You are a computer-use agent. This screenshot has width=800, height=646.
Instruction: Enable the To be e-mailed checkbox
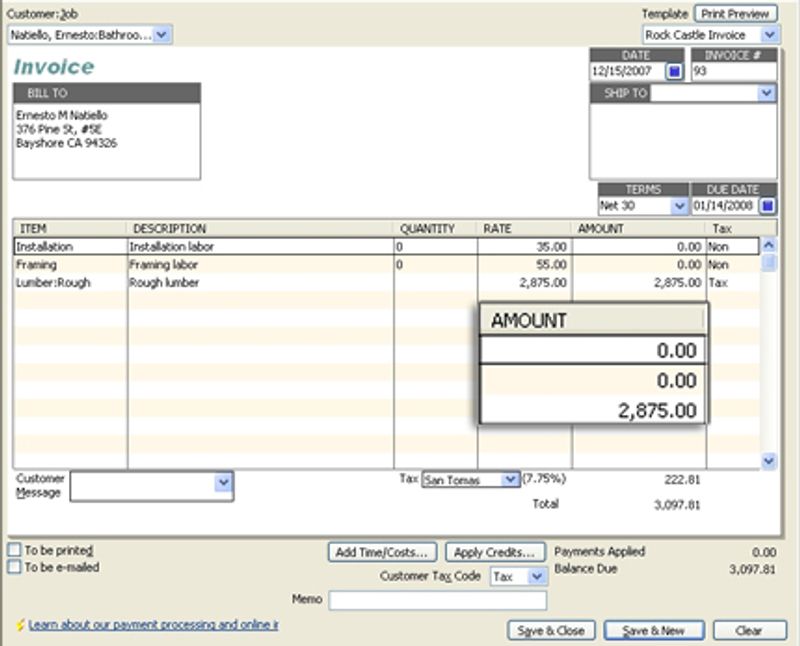pos(14,567)
